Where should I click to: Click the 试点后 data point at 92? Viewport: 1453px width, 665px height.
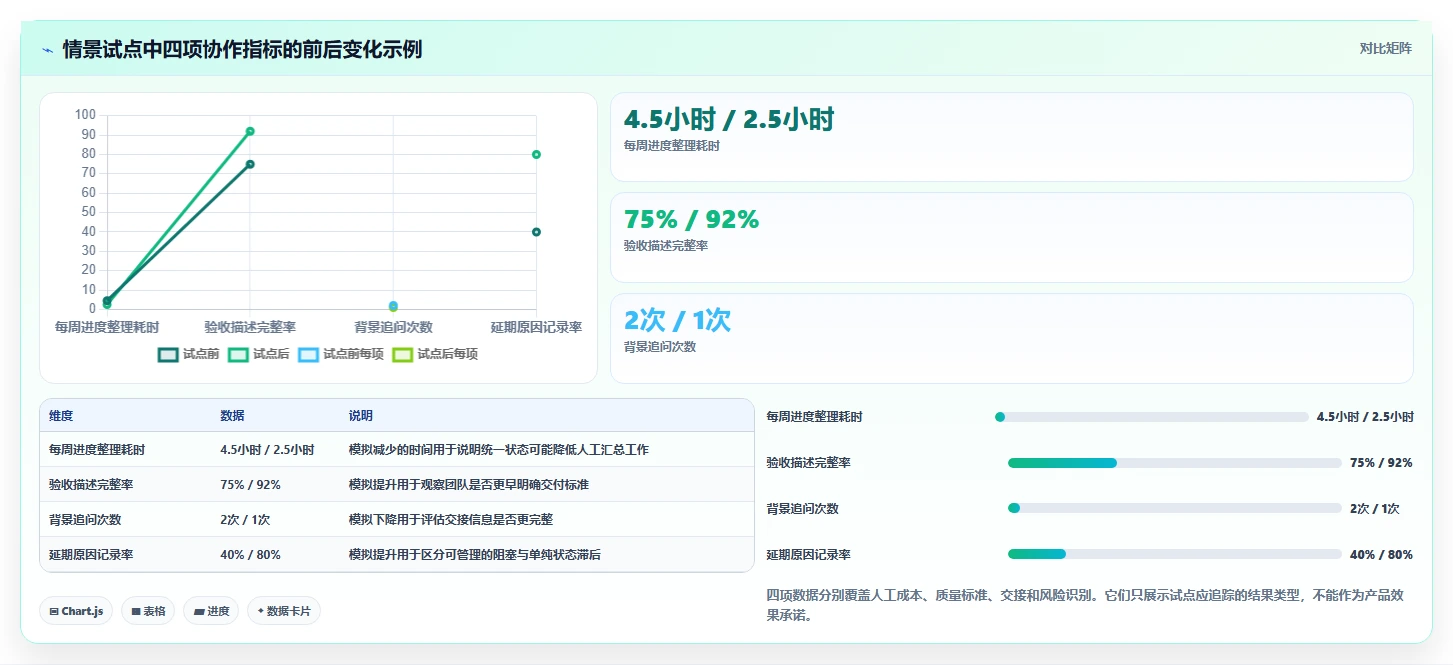coord(250,131)
